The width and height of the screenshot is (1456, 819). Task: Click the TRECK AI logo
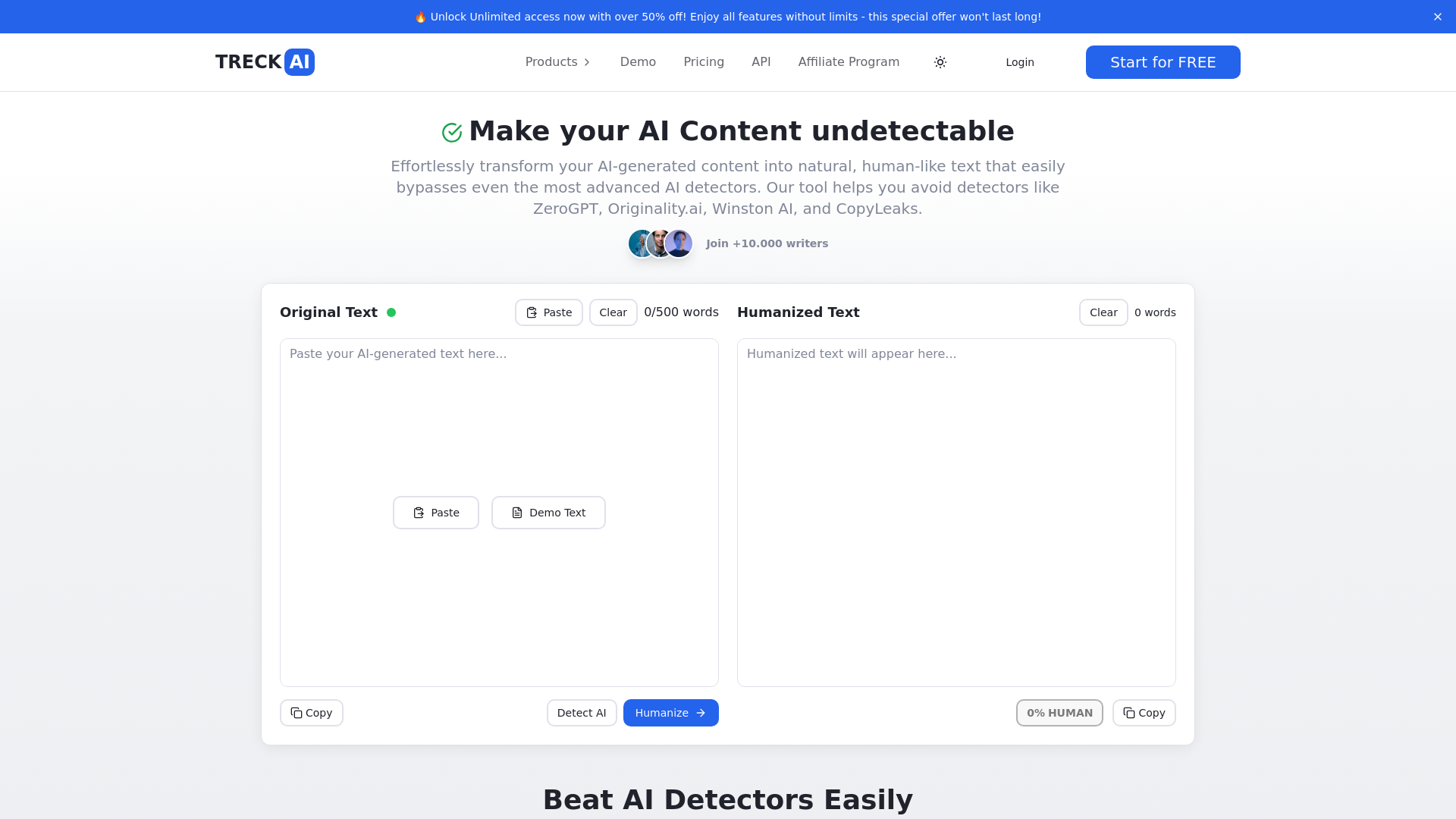(265, 61)
